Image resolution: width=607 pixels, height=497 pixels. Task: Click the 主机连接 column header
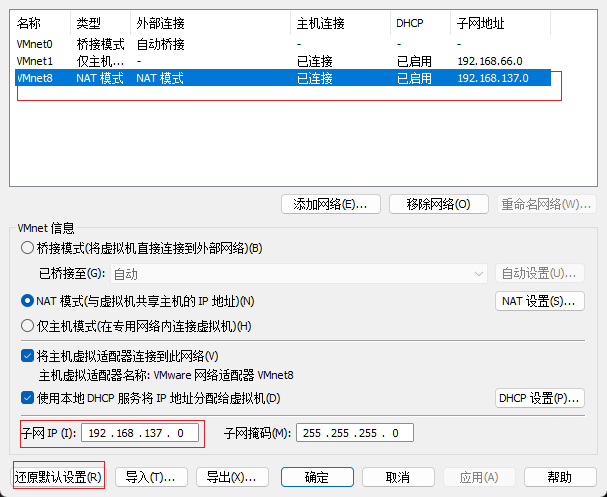340,24
